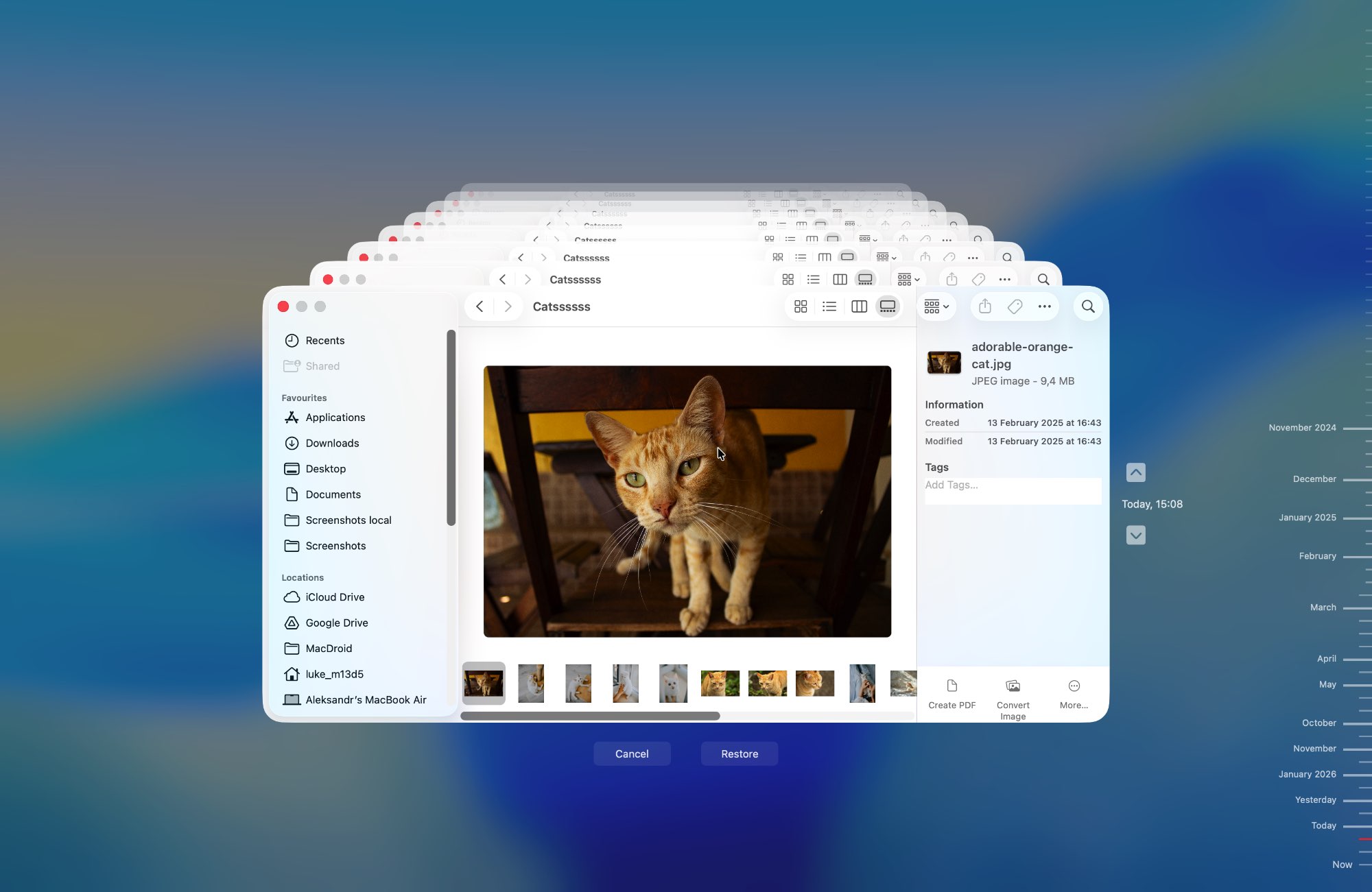Open Downloads in the sidebar
1372x892 pixels.
pos(332,443)
